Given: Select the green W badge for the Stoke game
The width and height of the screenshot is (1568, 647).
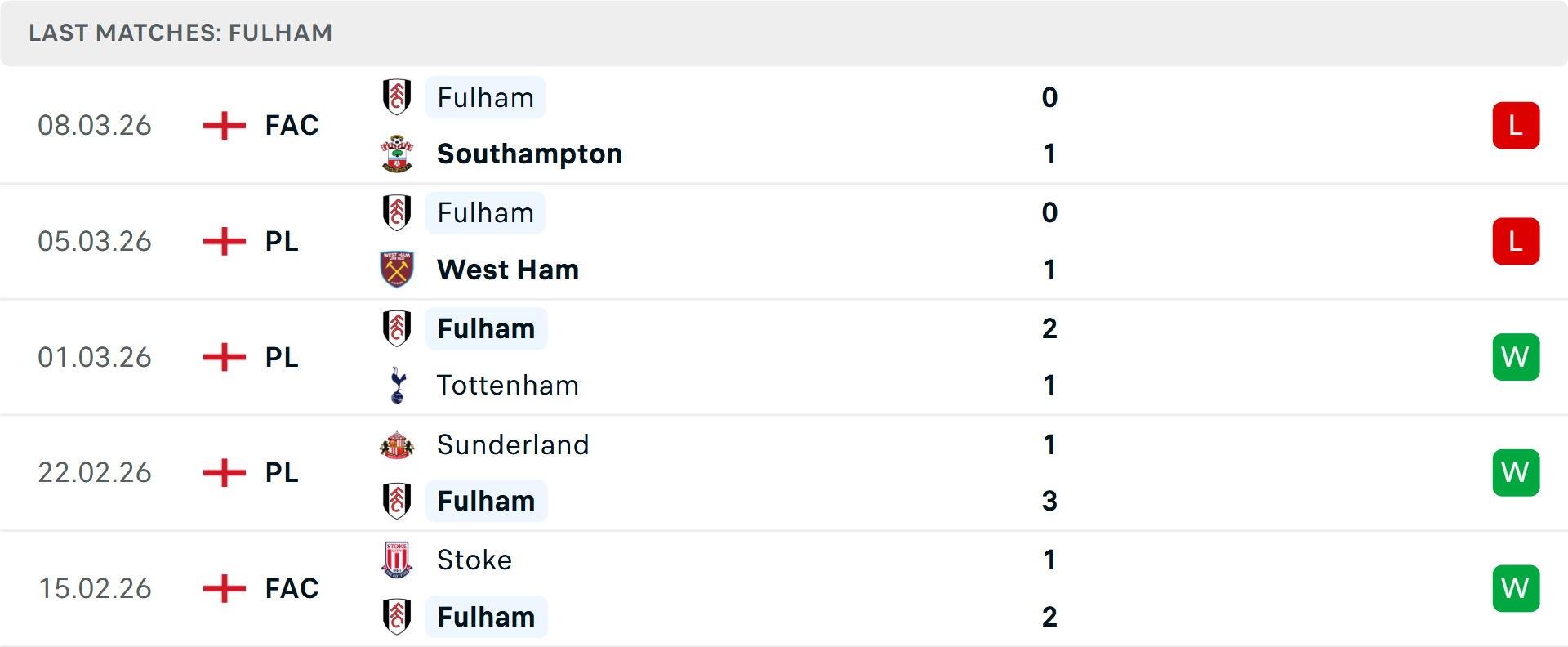Looking at the screenshot, I should [1516, 588].
